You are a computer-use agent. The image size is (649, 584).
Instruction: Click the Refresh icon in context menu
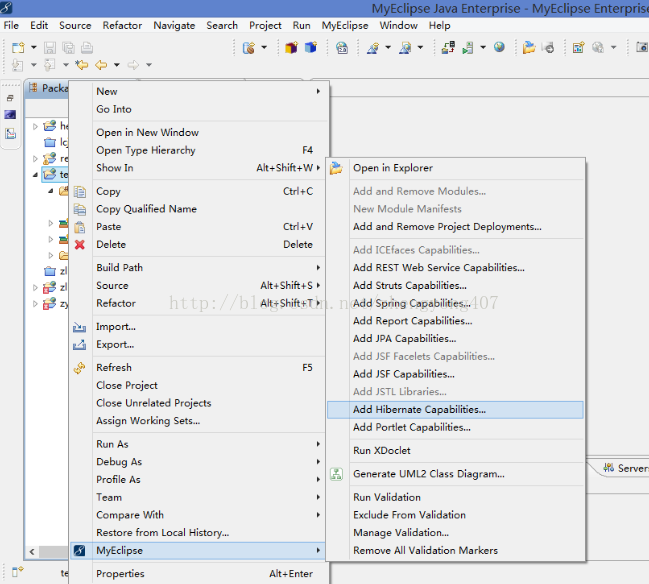(x=79, y=368)
